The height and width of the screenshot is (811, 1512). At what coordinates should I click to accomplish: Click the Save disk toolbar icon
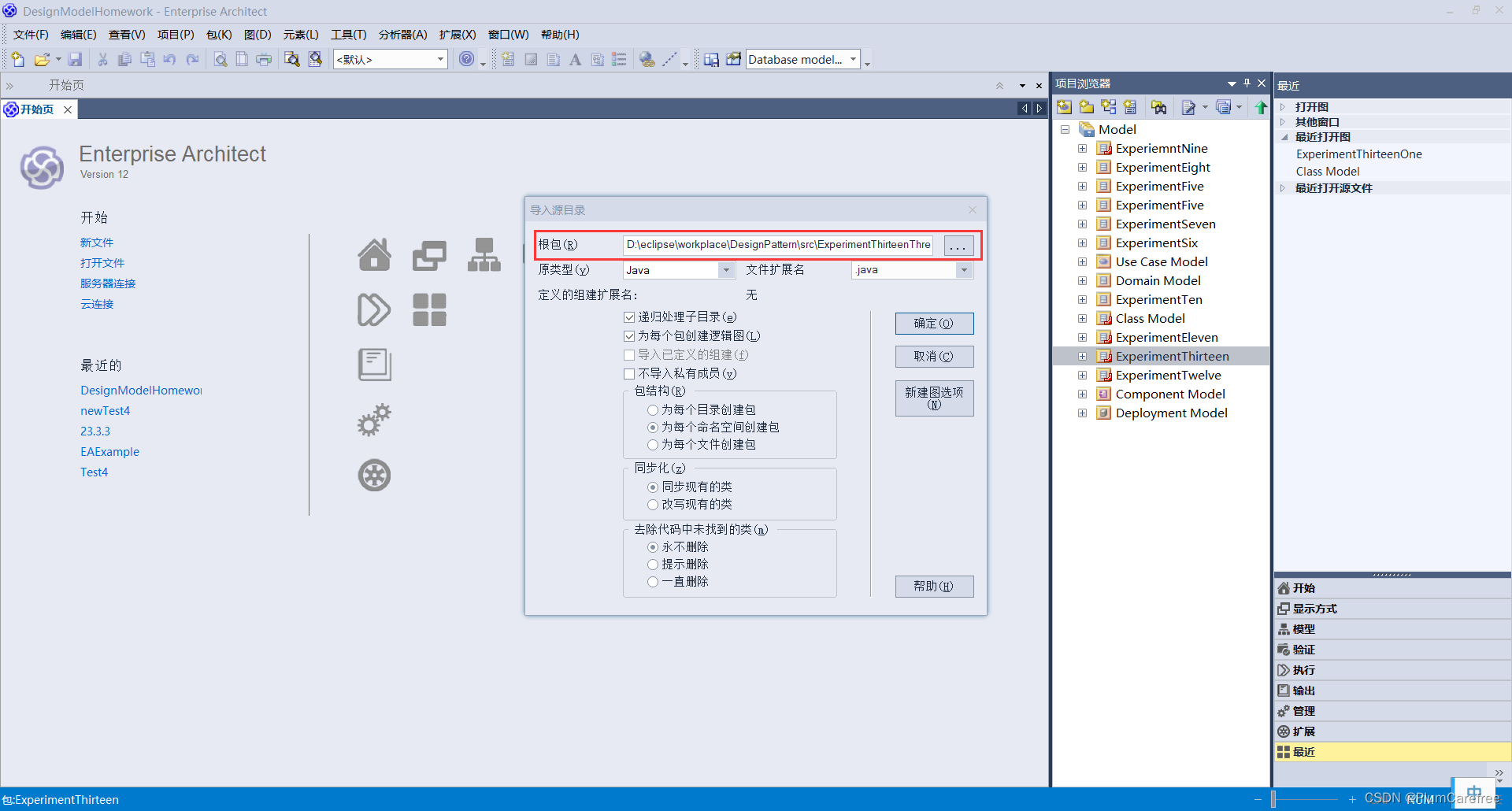pyautogui.click(x=76, y=59)
